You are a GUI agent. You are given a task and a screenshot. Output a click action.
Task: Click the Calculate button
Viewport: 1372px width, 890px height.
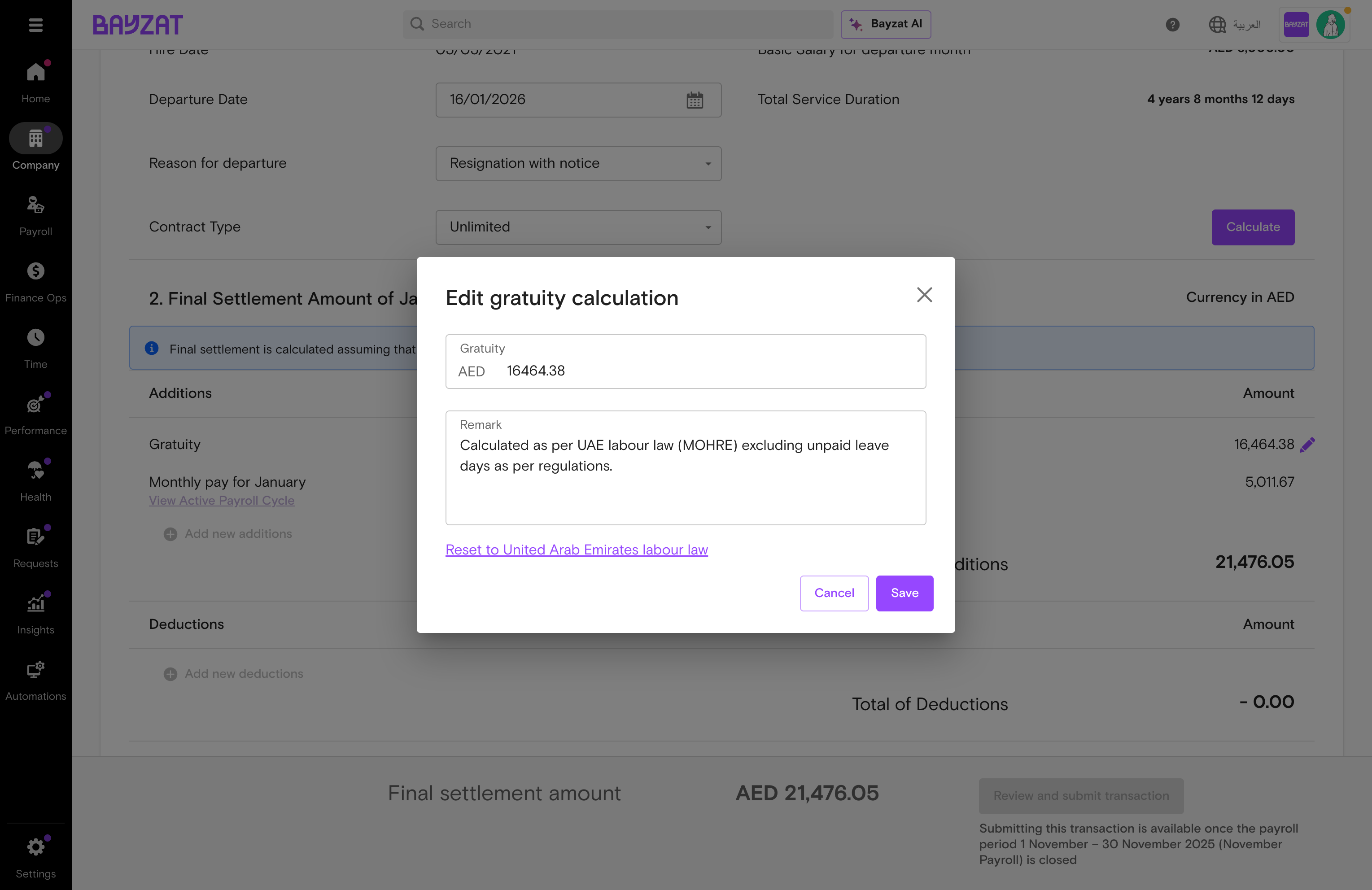pyautogui.click(x=1253, y=227)
